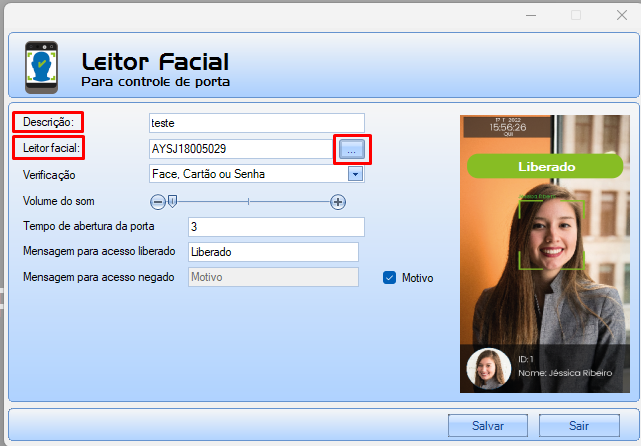This screenshot has height=446, width=641.
Task: Click the green Liberado badge in preview
Action: point(545,166)
